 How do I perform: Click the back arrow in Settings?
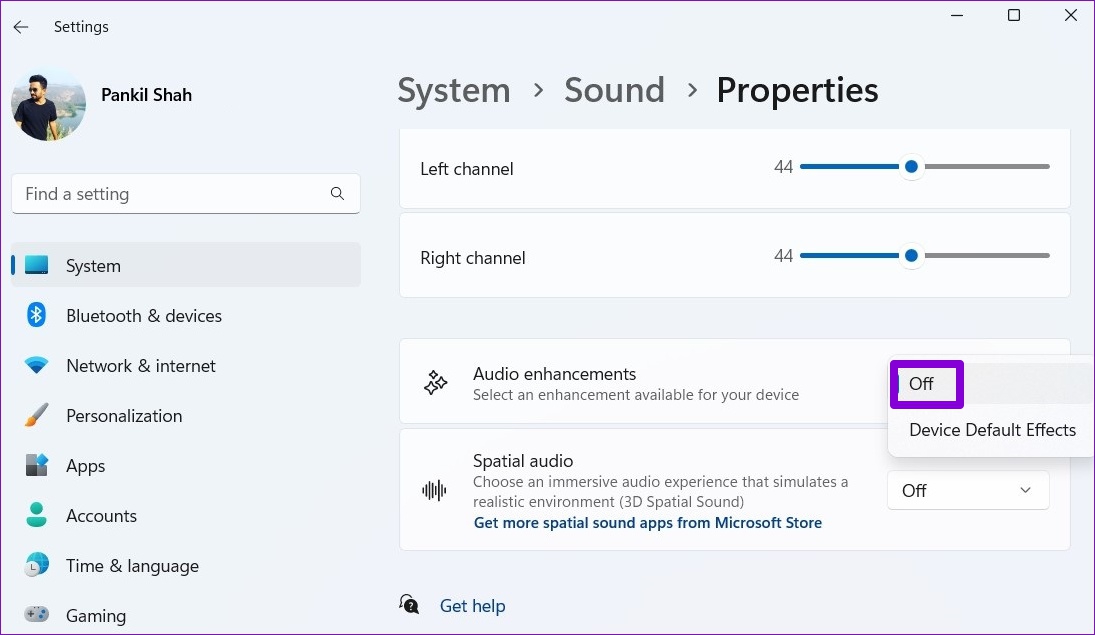[21, 27]
